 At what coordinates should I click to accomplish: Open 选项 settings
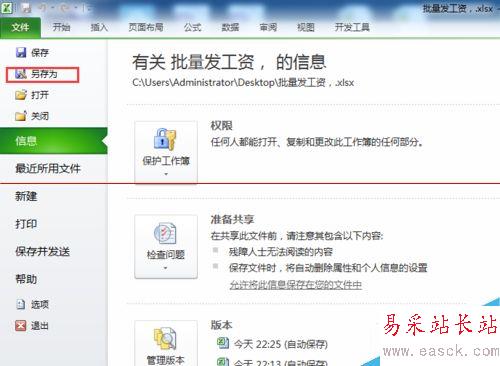click(40, 304)
